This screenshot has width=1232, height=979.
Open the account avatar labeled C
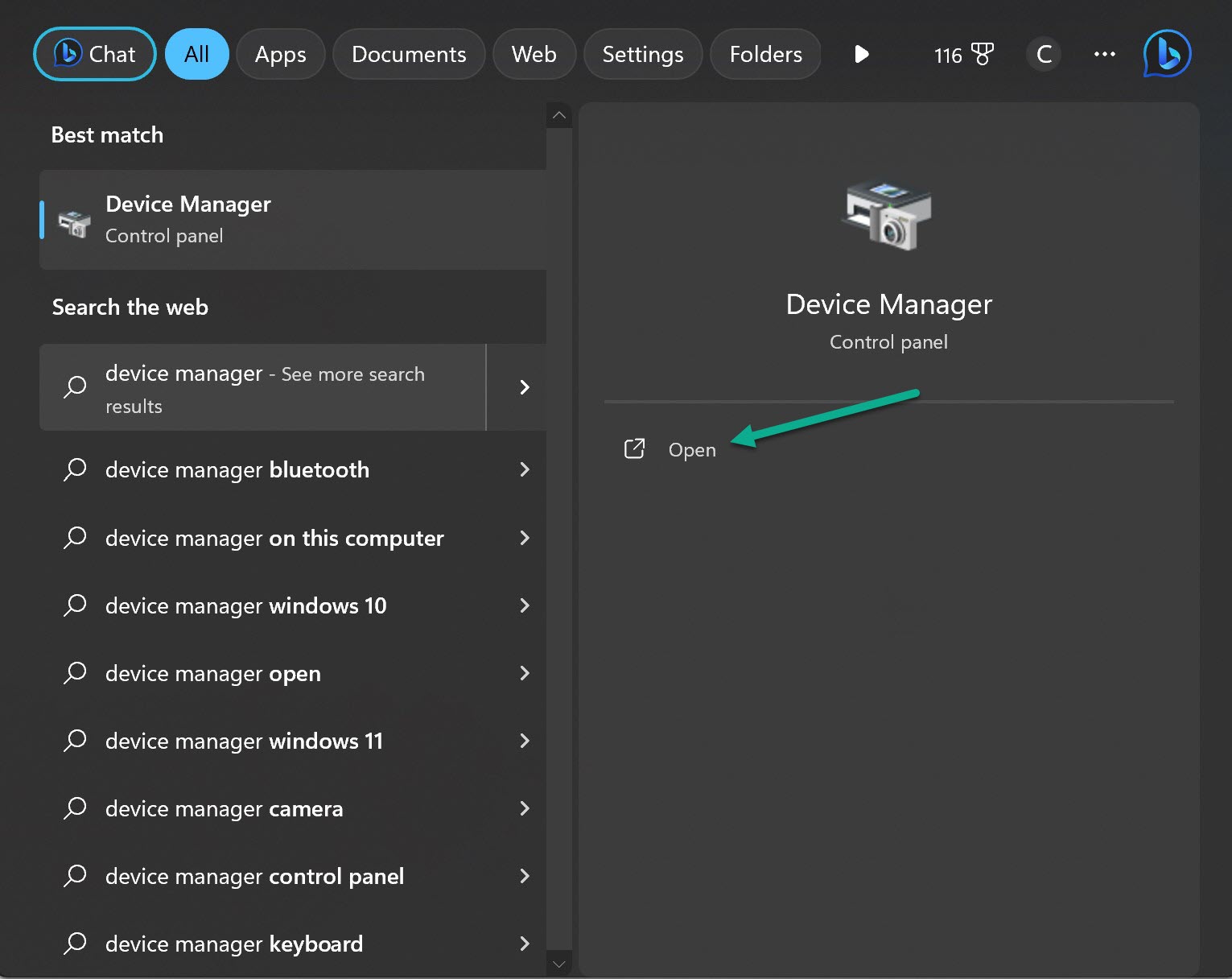pyautogui.click(x=1044, y=55)
